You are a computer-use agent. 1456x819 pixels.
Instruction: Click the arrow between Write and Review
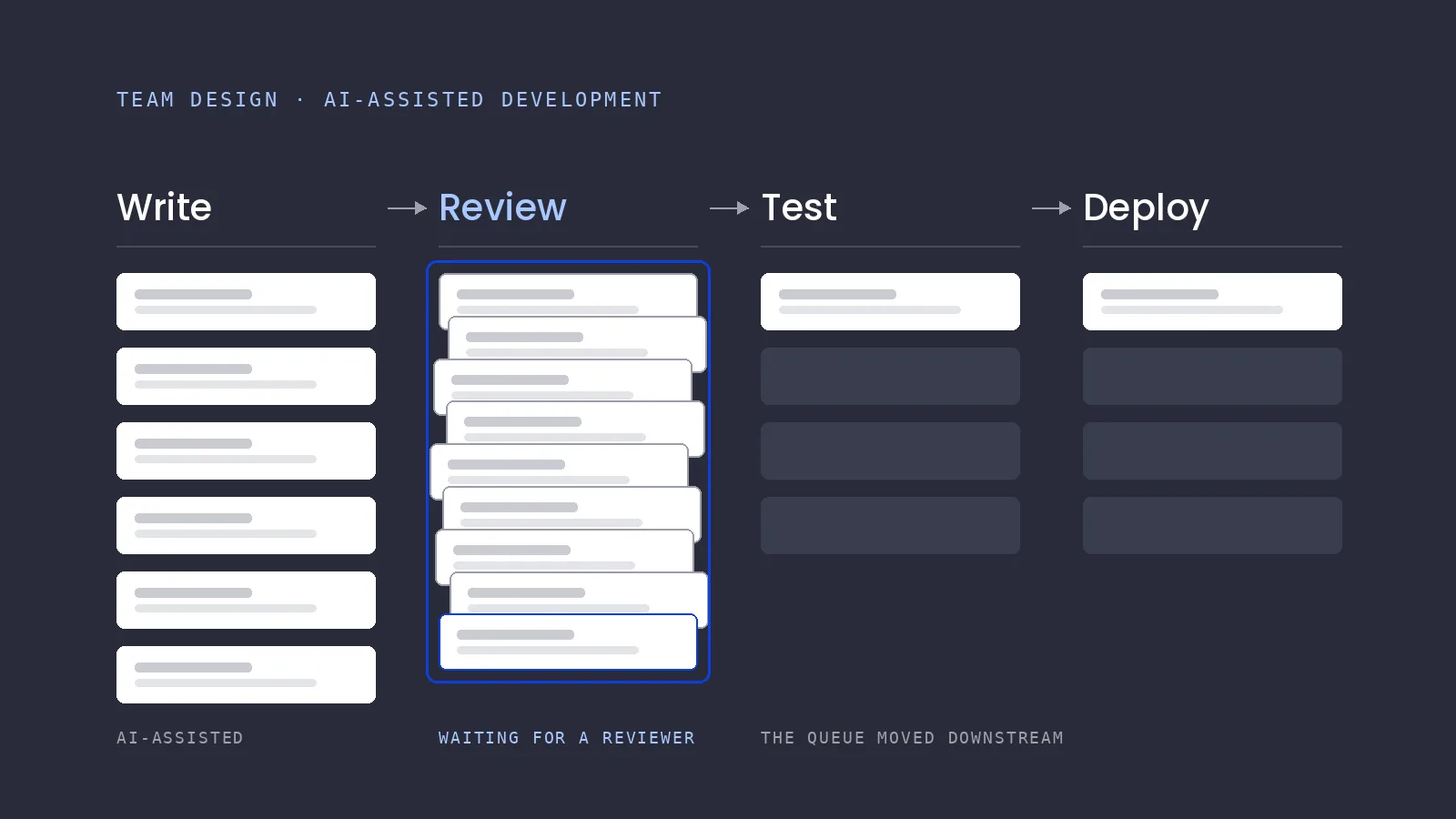point(407,208)
